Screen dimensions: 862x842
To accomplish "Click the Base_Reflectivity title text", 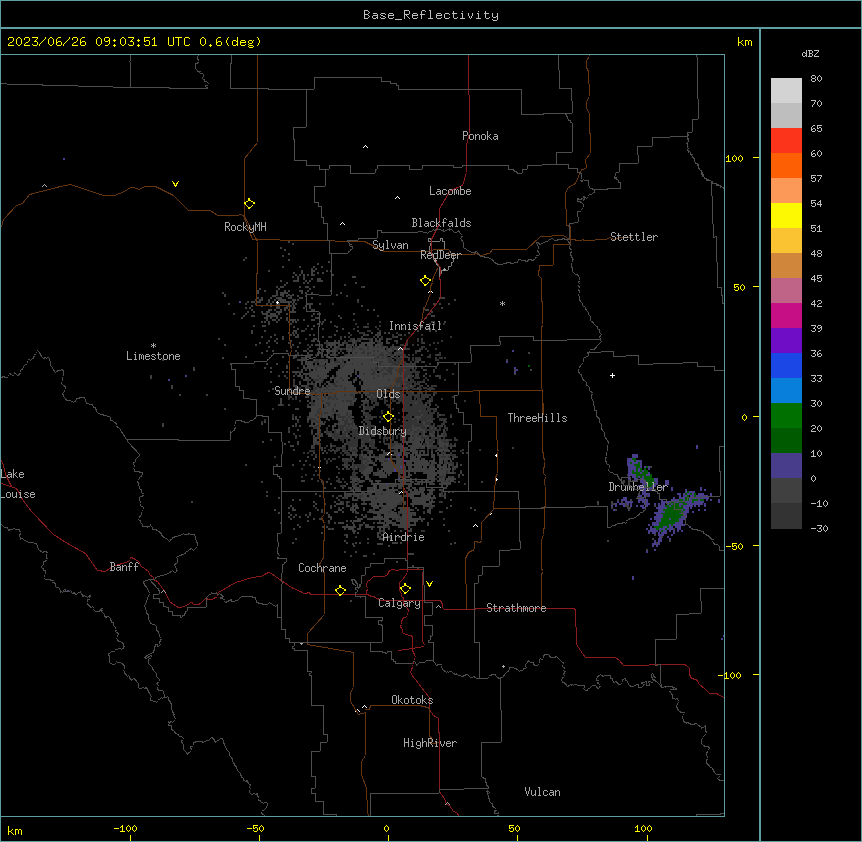I will tap(431, 15).
